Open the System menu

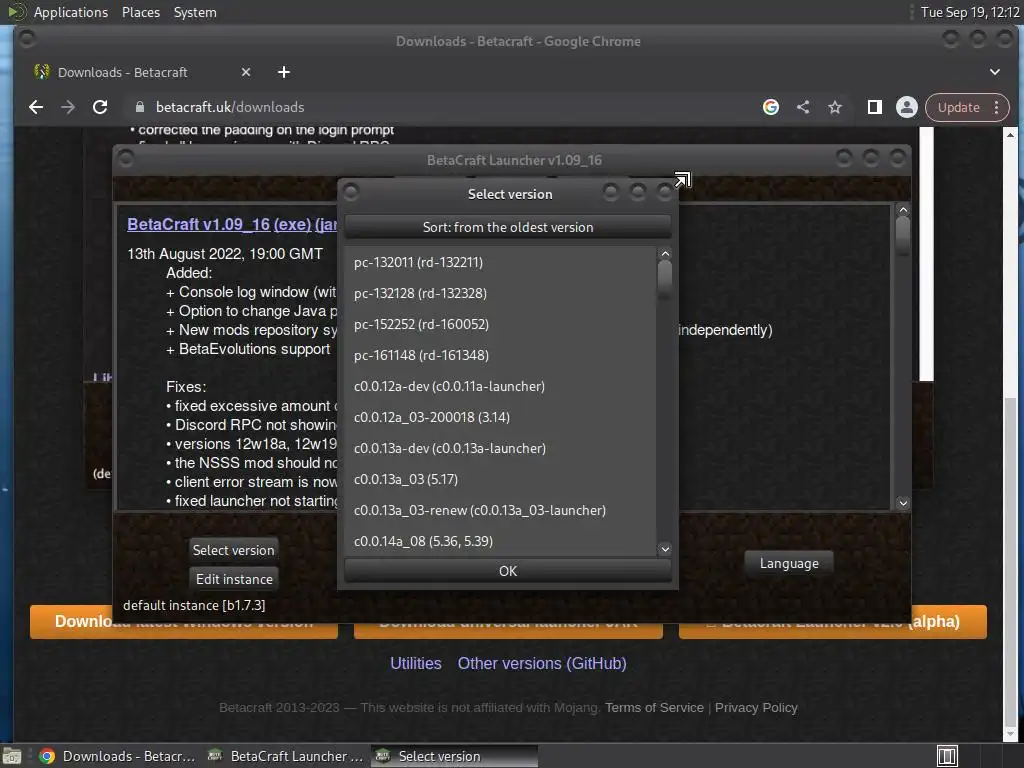coord(195,12)
